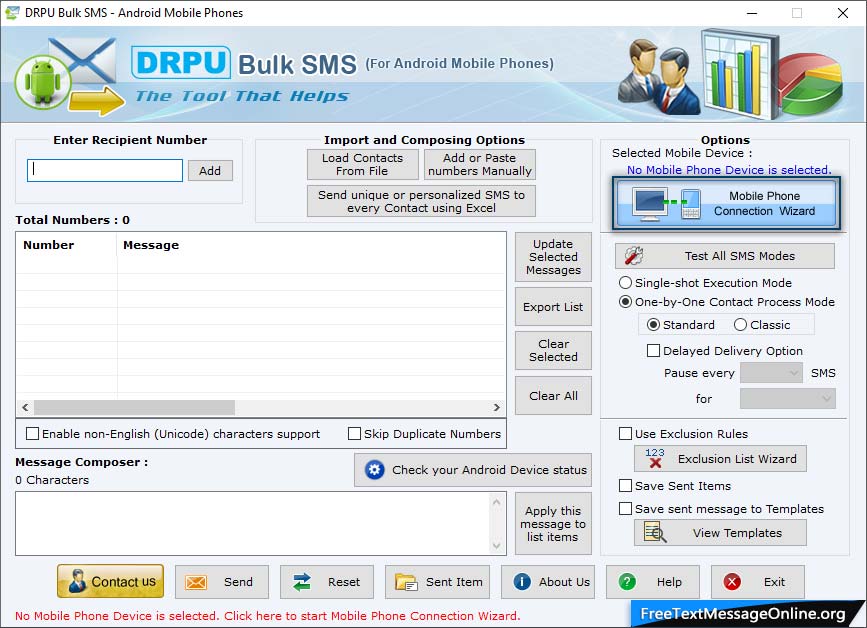Click the FreeTextMessageOnline.org link

743,614
